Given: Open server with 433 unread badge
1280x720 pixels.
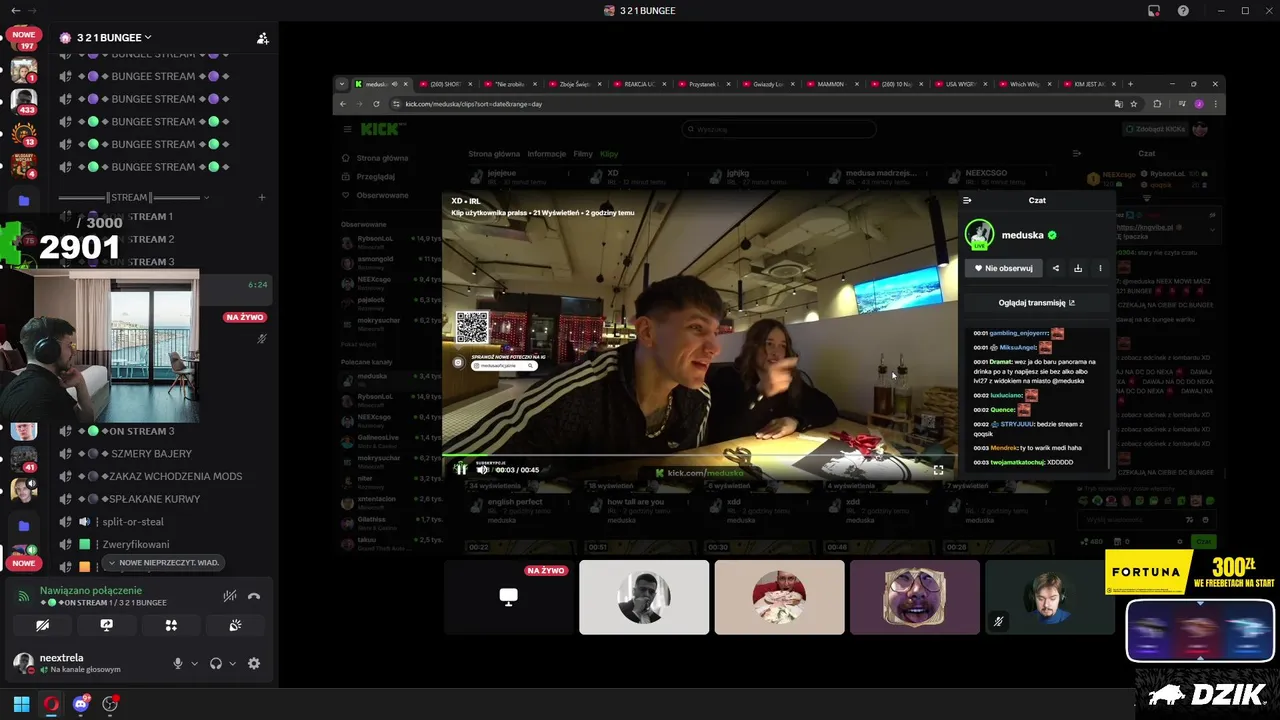Looking at the screenshot, I should point(23,101).
